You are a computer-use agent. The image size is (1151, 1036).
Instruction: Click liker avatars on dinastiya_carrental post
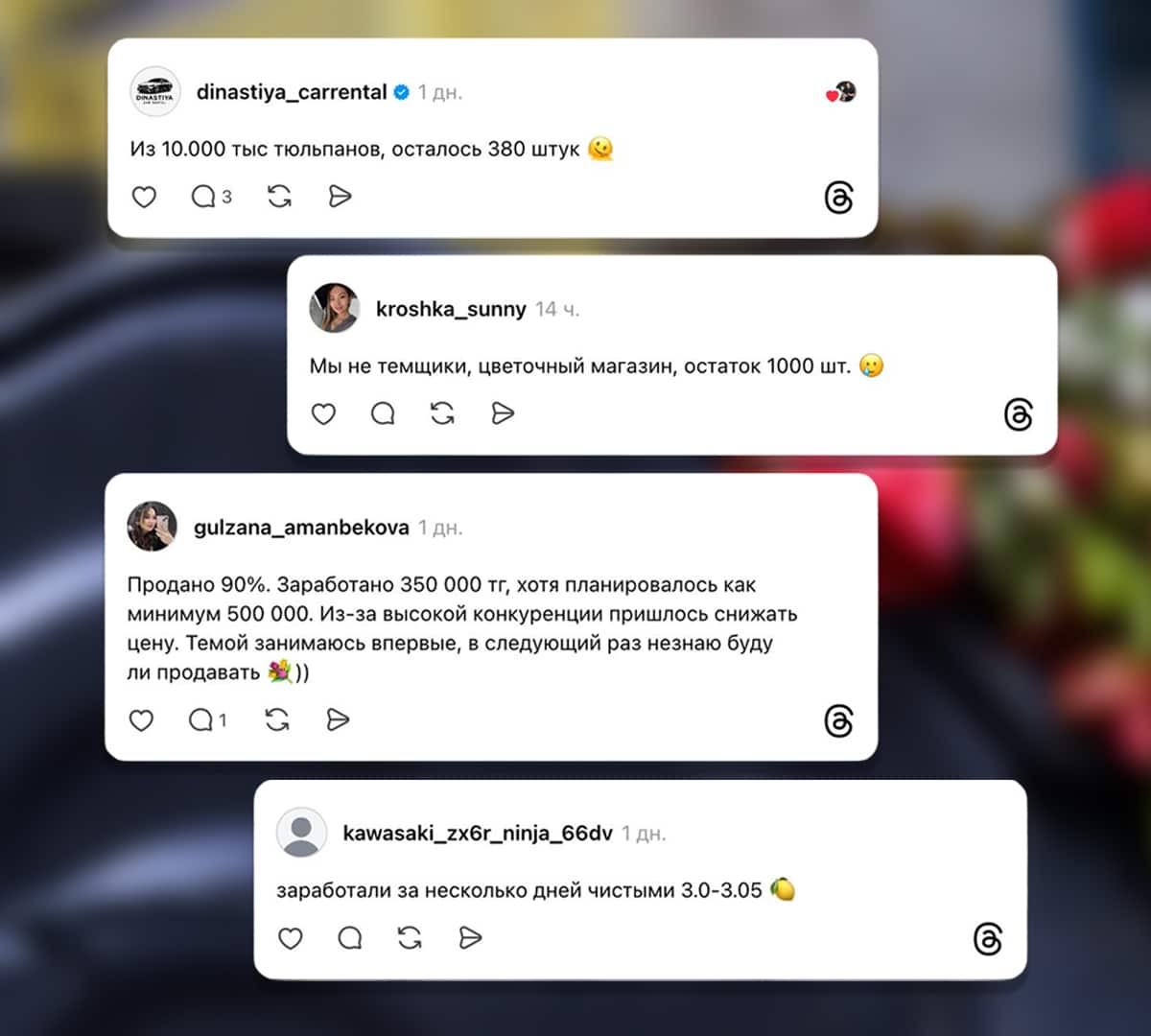(x=841, y=92)
